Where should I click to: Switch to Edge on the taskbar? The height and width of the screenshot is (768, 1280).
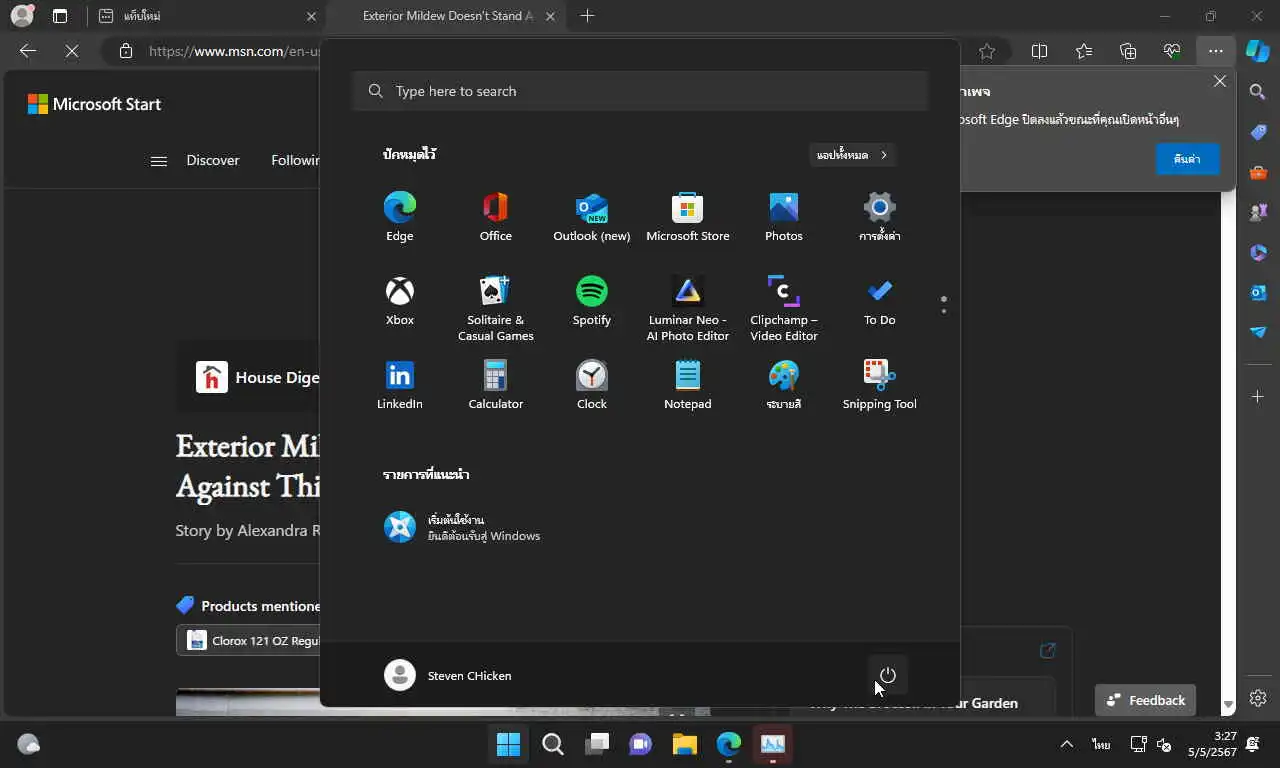pyautogui.click(x=728, y=744)
